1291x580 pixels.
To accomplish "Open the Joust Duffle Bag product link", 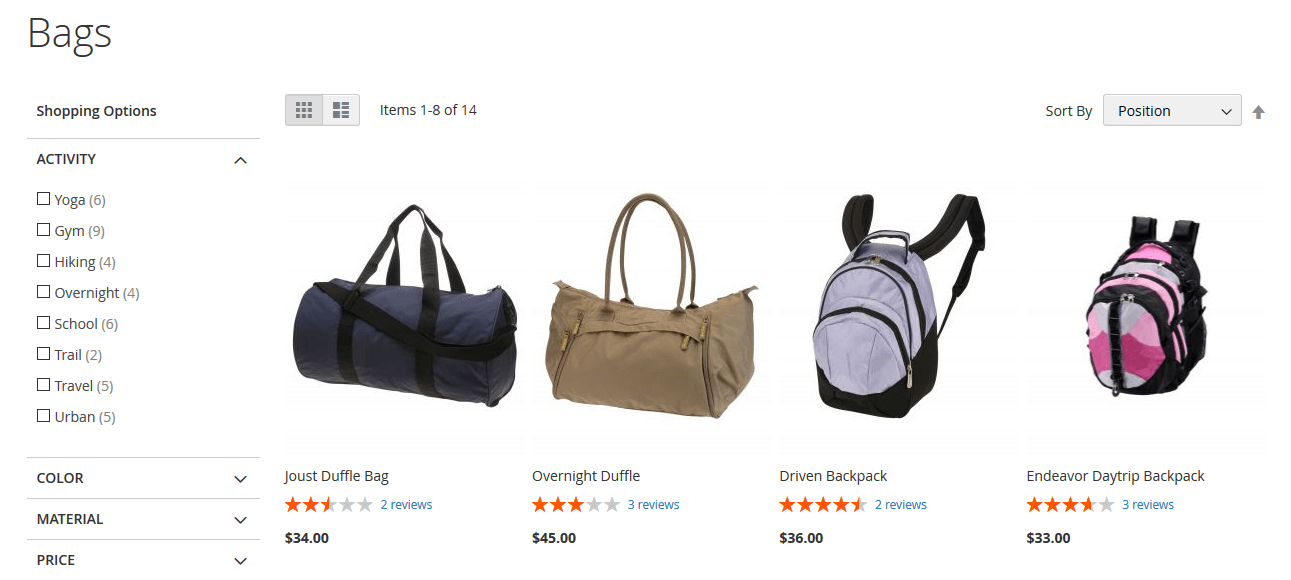I will tap(337, 476).
